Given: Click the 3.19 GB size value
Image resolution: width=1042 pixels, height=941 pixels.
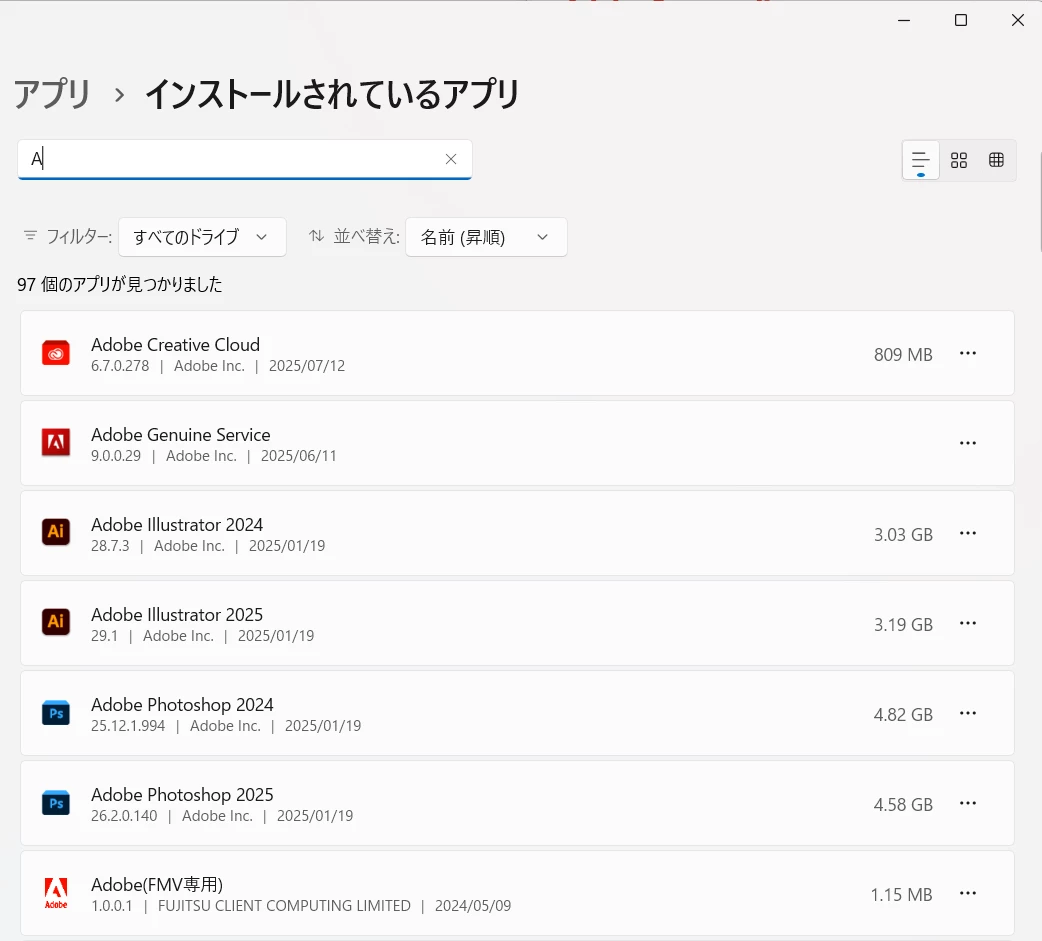Looking at the screenshot, I should click(903, 625).
